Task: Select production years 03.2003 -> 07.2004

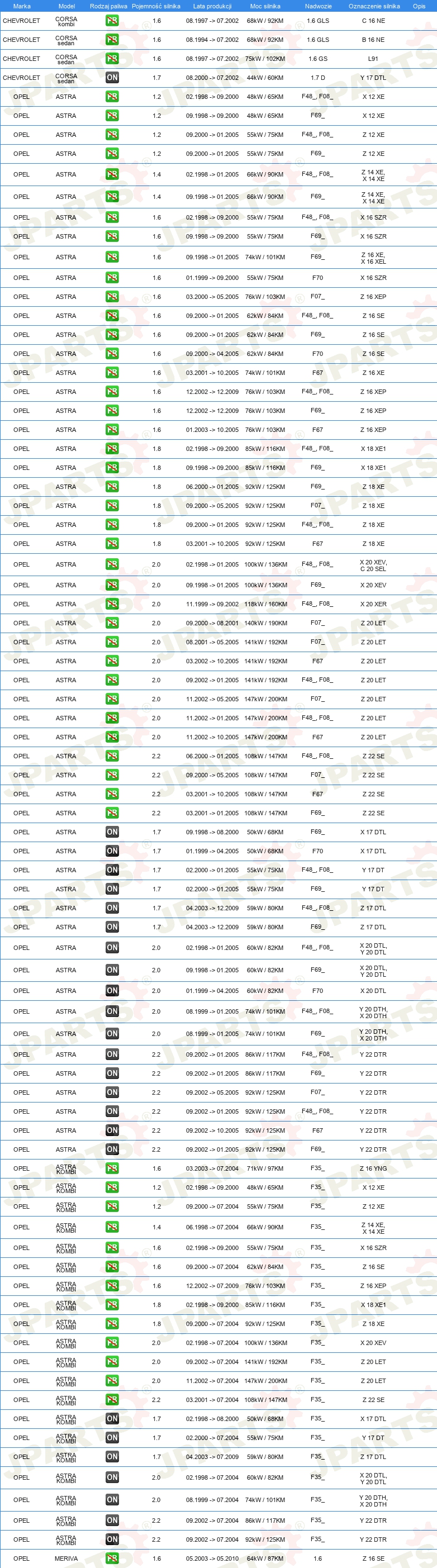Action: click(x=212, y=1168)
